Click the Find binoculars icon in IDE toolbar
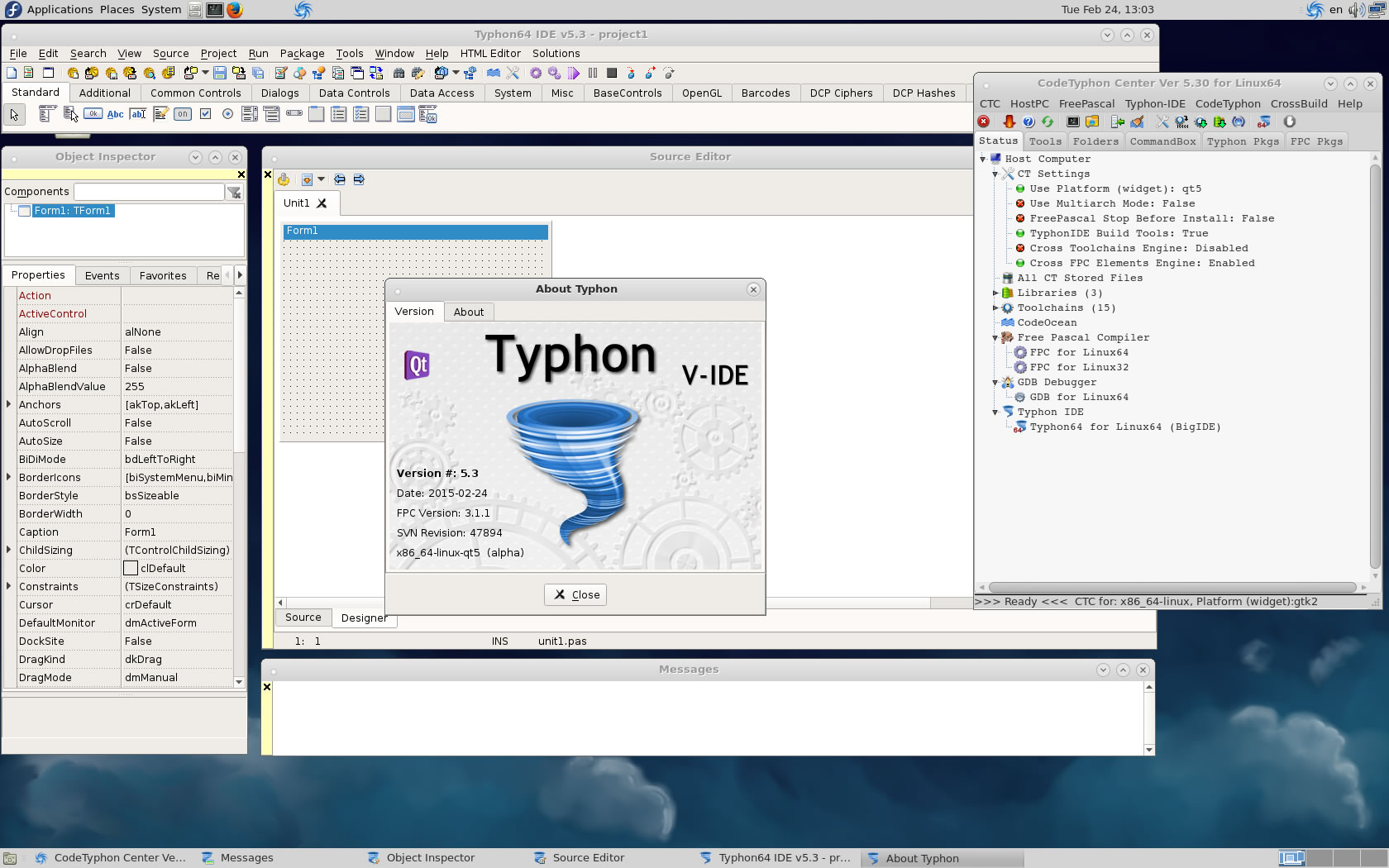The width and height of the screenshot is (1389, 868). (399, 73)
